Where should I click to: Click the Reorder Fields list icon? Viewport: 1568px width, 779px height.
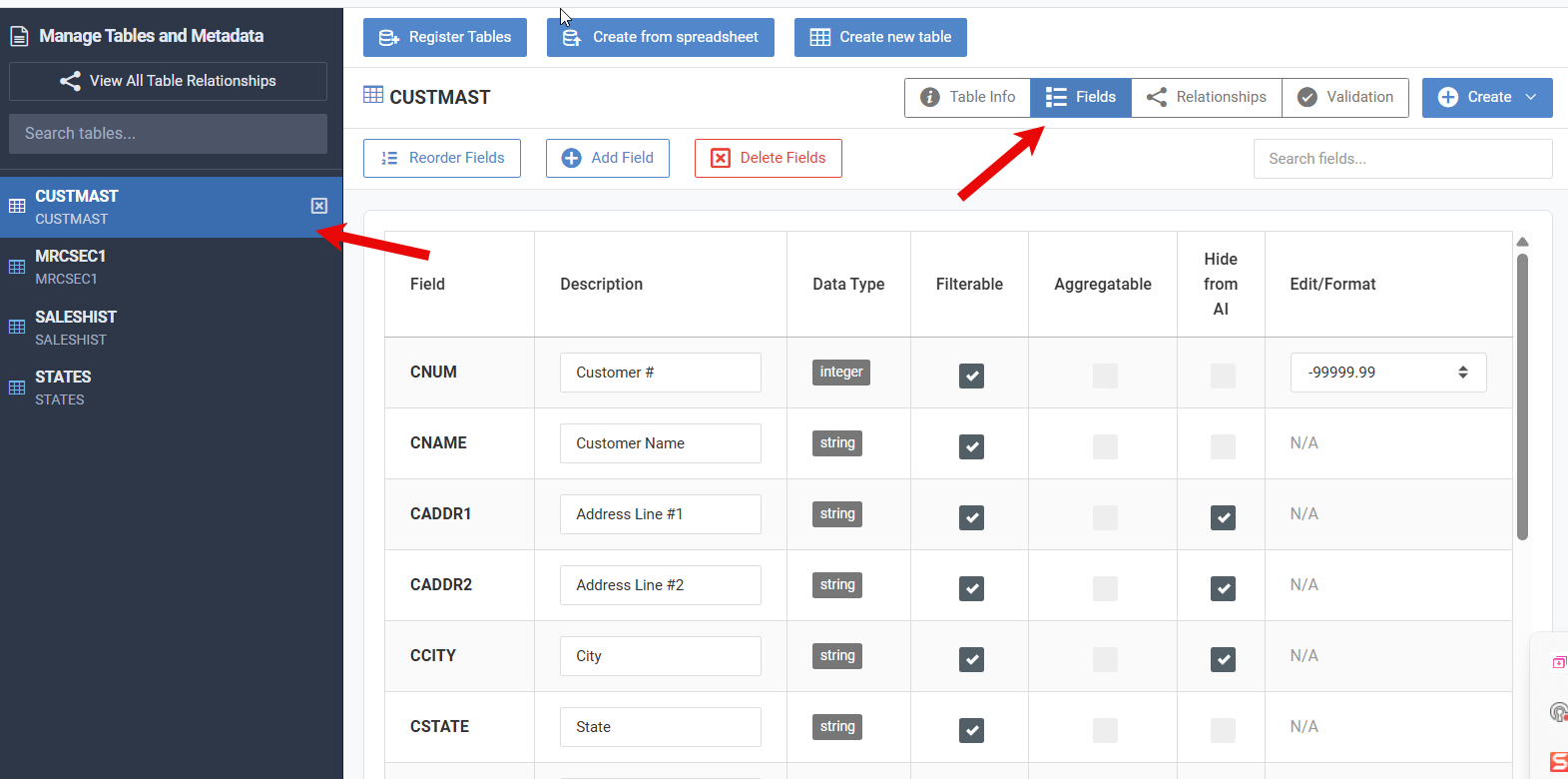click(x=389, y=158)
